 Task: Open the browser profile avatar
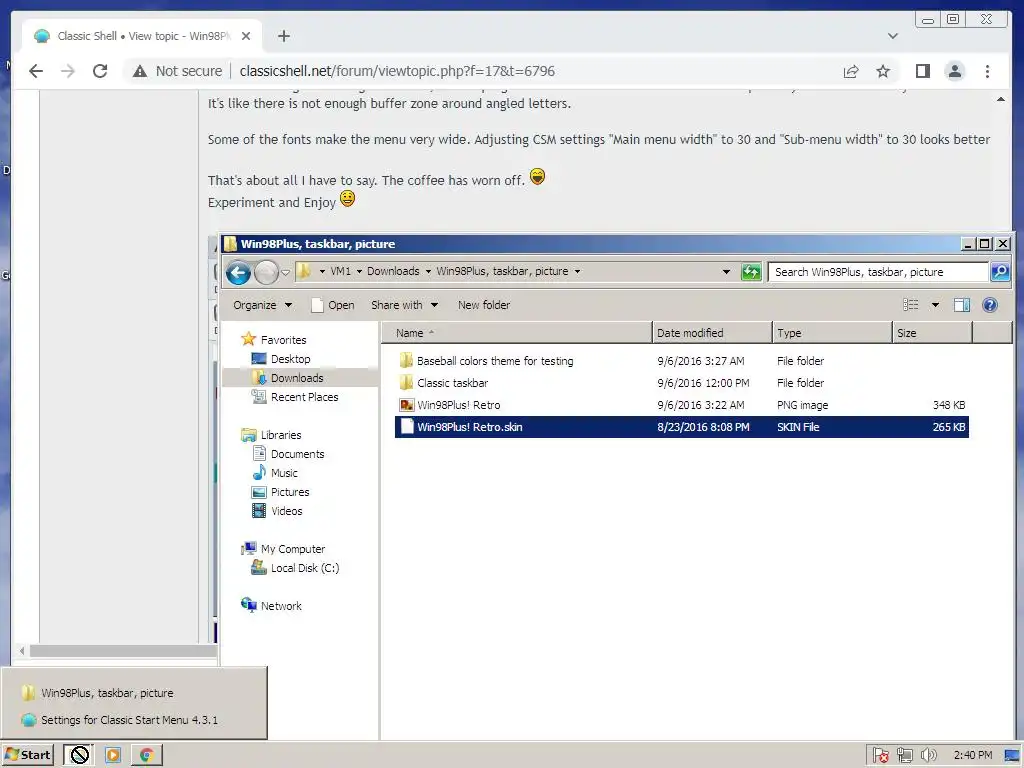click(955, 71)
